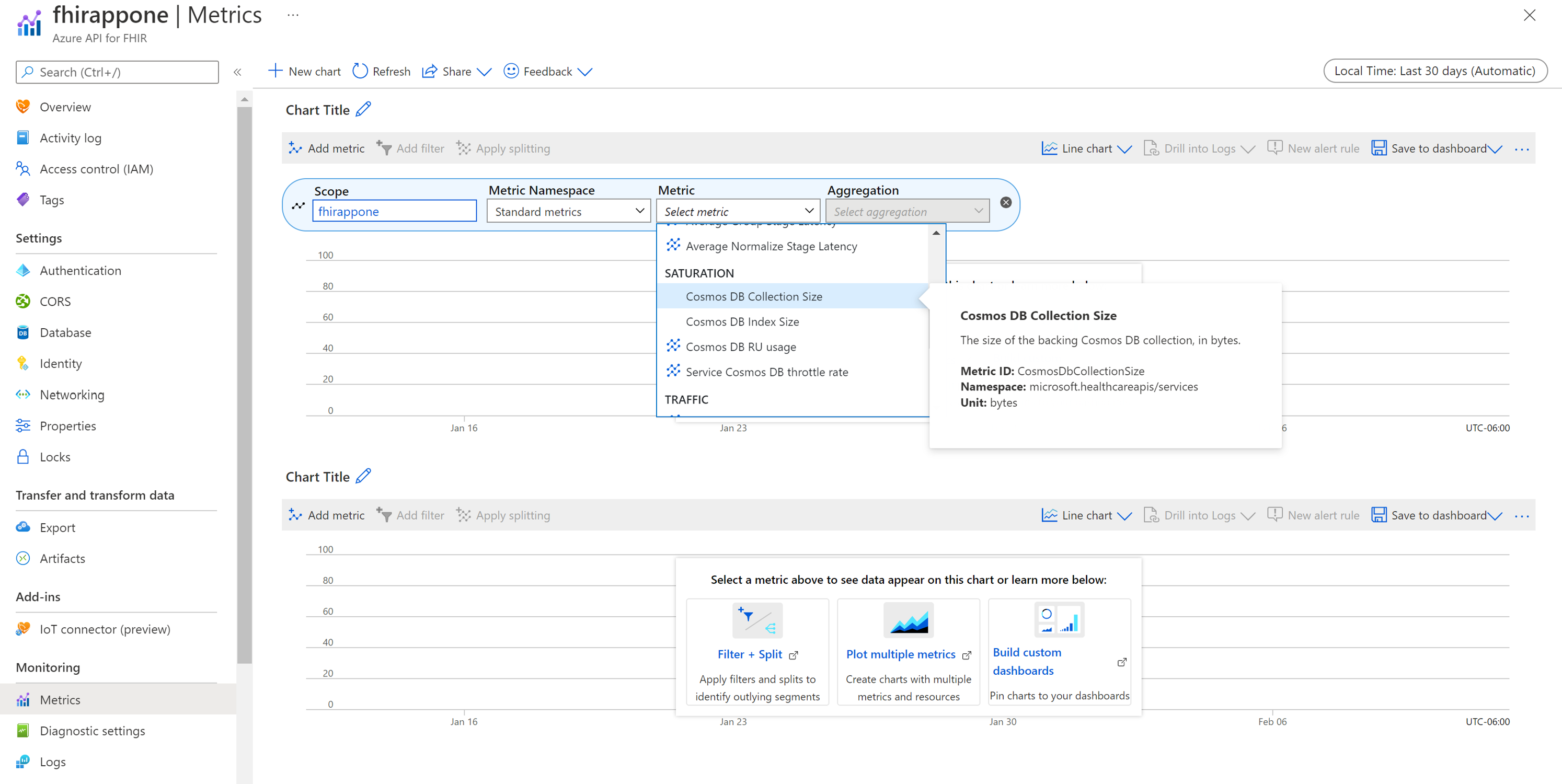Open Diagnostic settings under Monitoring

pos(92,731)
